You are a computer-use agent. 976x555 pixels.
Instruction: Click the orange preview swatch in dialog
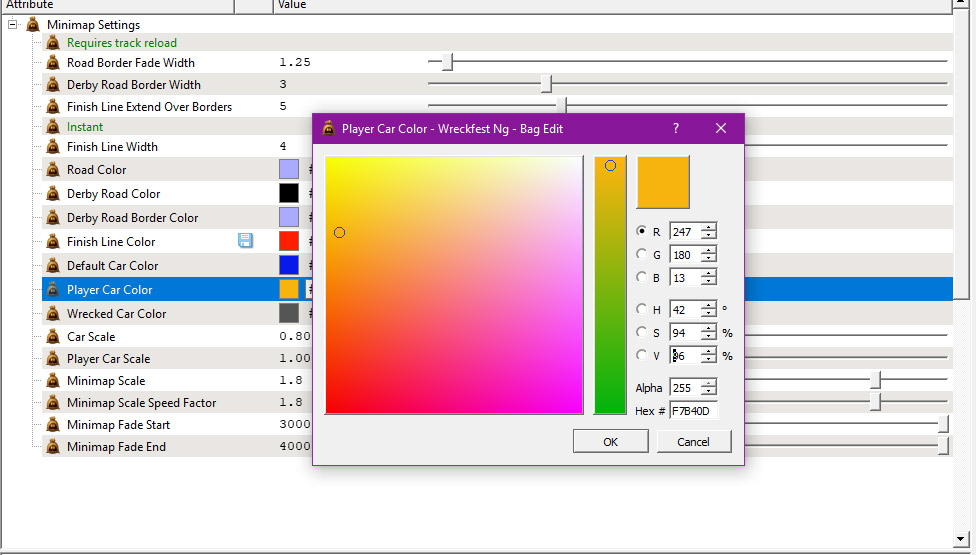pos(663,182)
